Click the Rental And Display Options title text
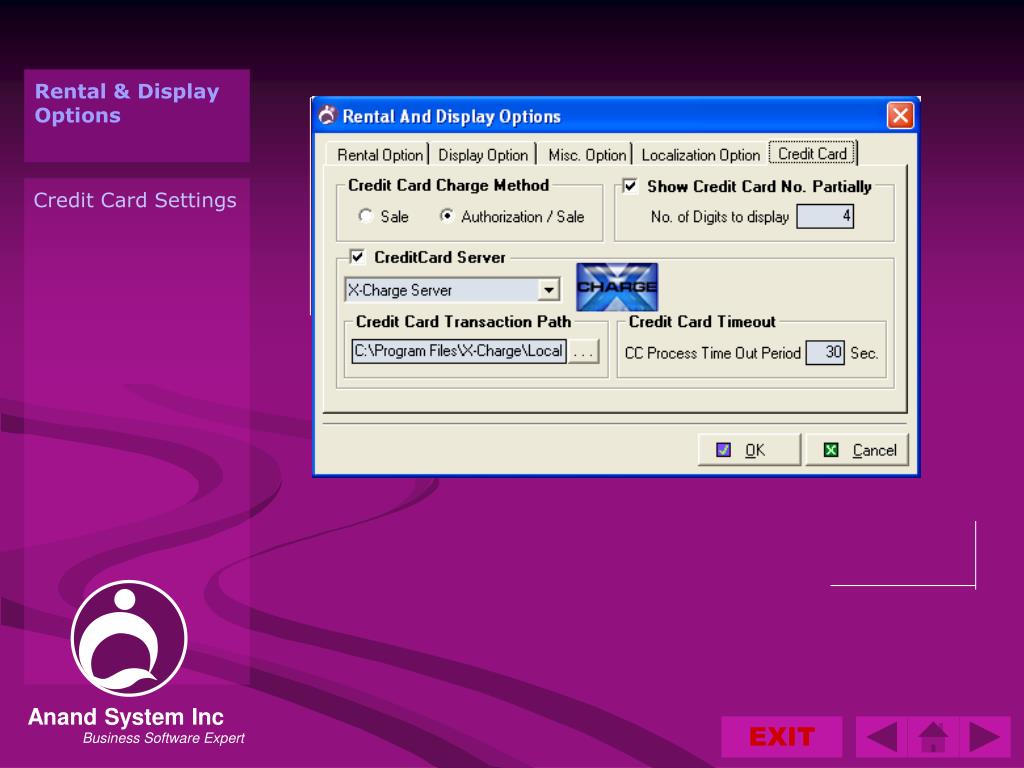 pyautogui.click(x=451, y=116)
